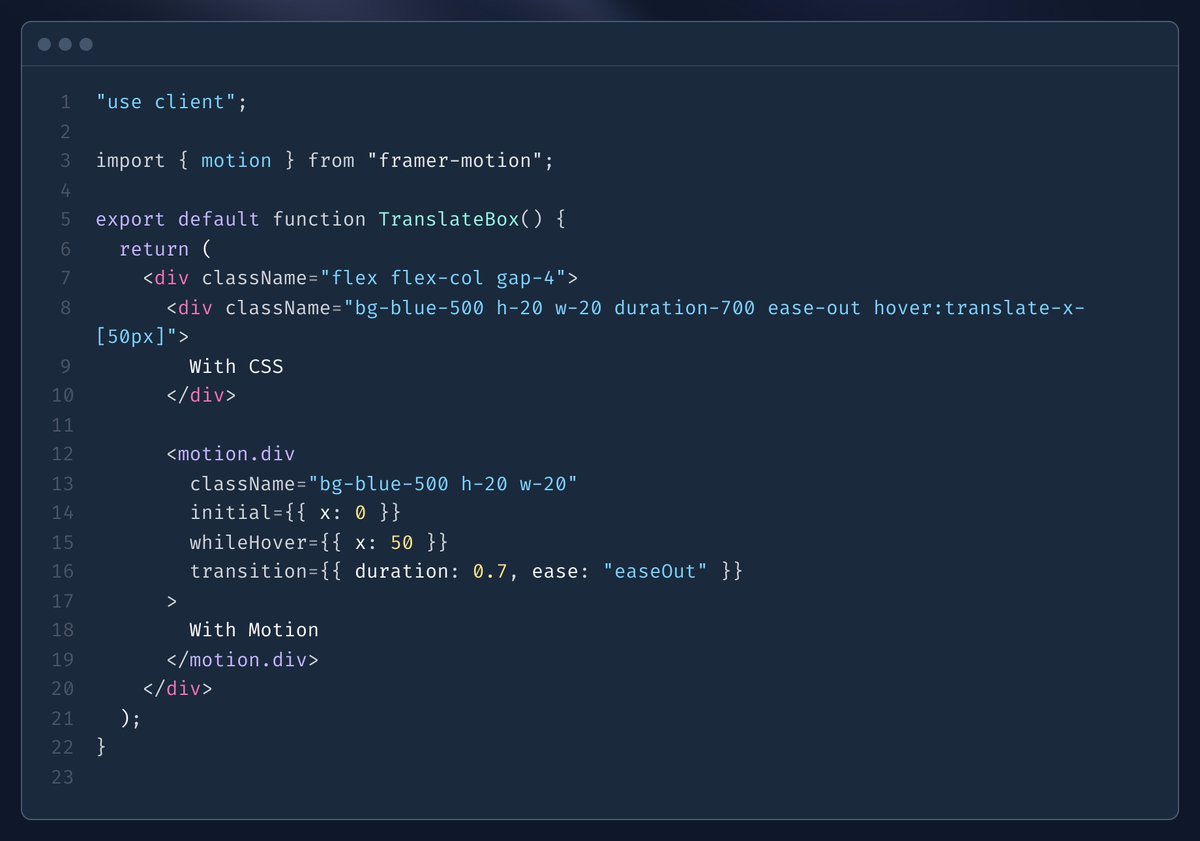This screenshot has height=841, width=1200.
Task: Click line number 1 in the gutter
Action: 65,102
